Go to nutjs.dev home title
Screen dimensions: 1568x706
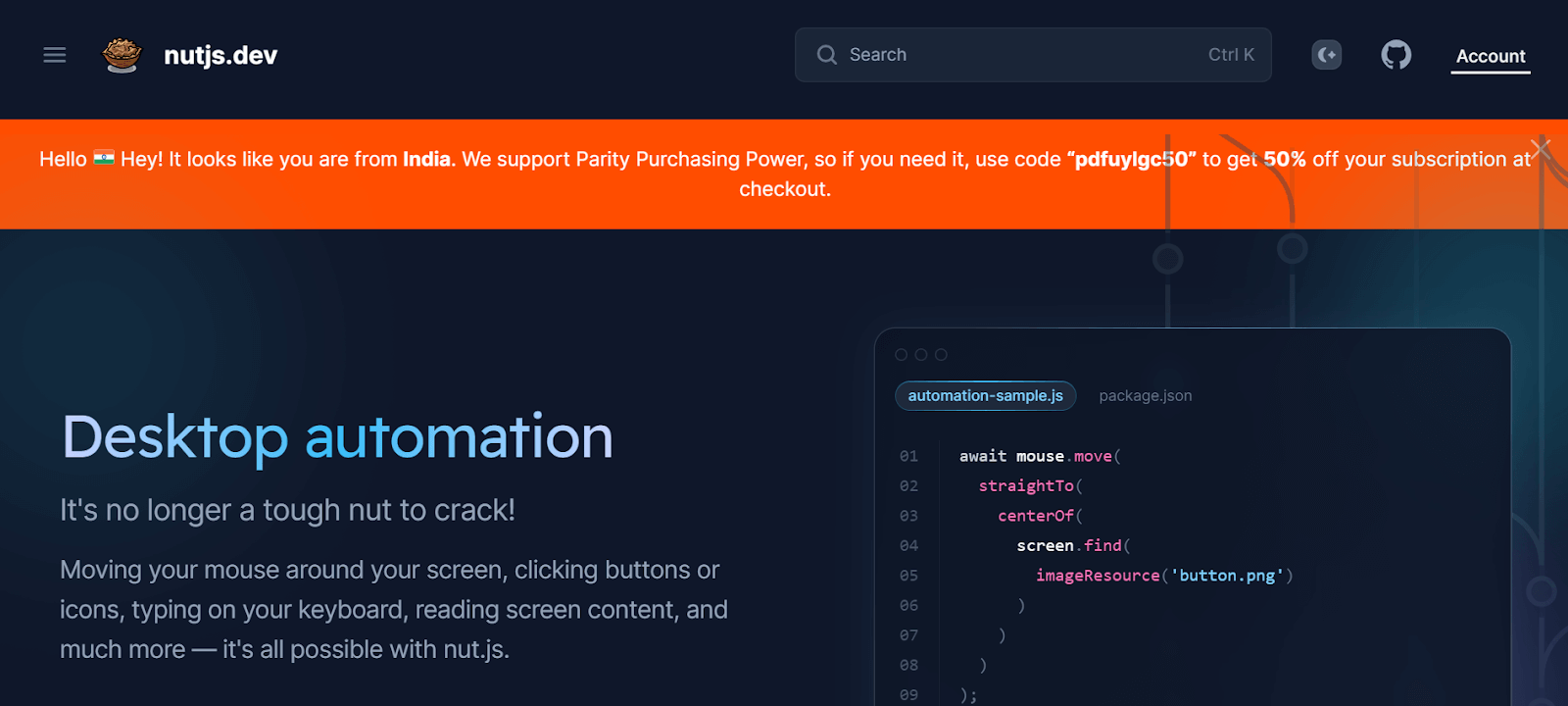(220, 55)
